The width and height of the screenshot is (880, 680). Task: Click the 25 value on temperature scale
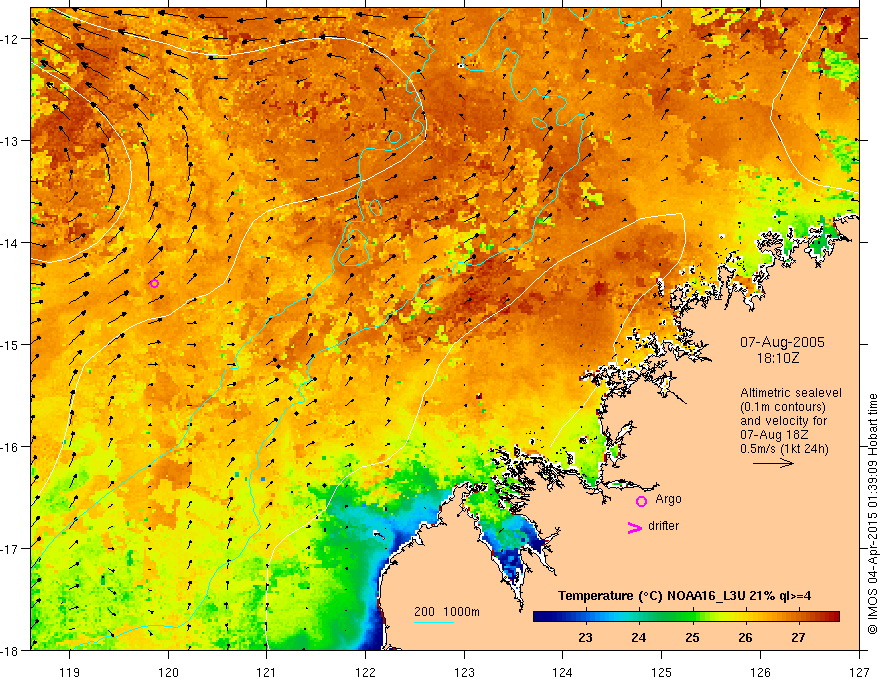coord(692,637)
